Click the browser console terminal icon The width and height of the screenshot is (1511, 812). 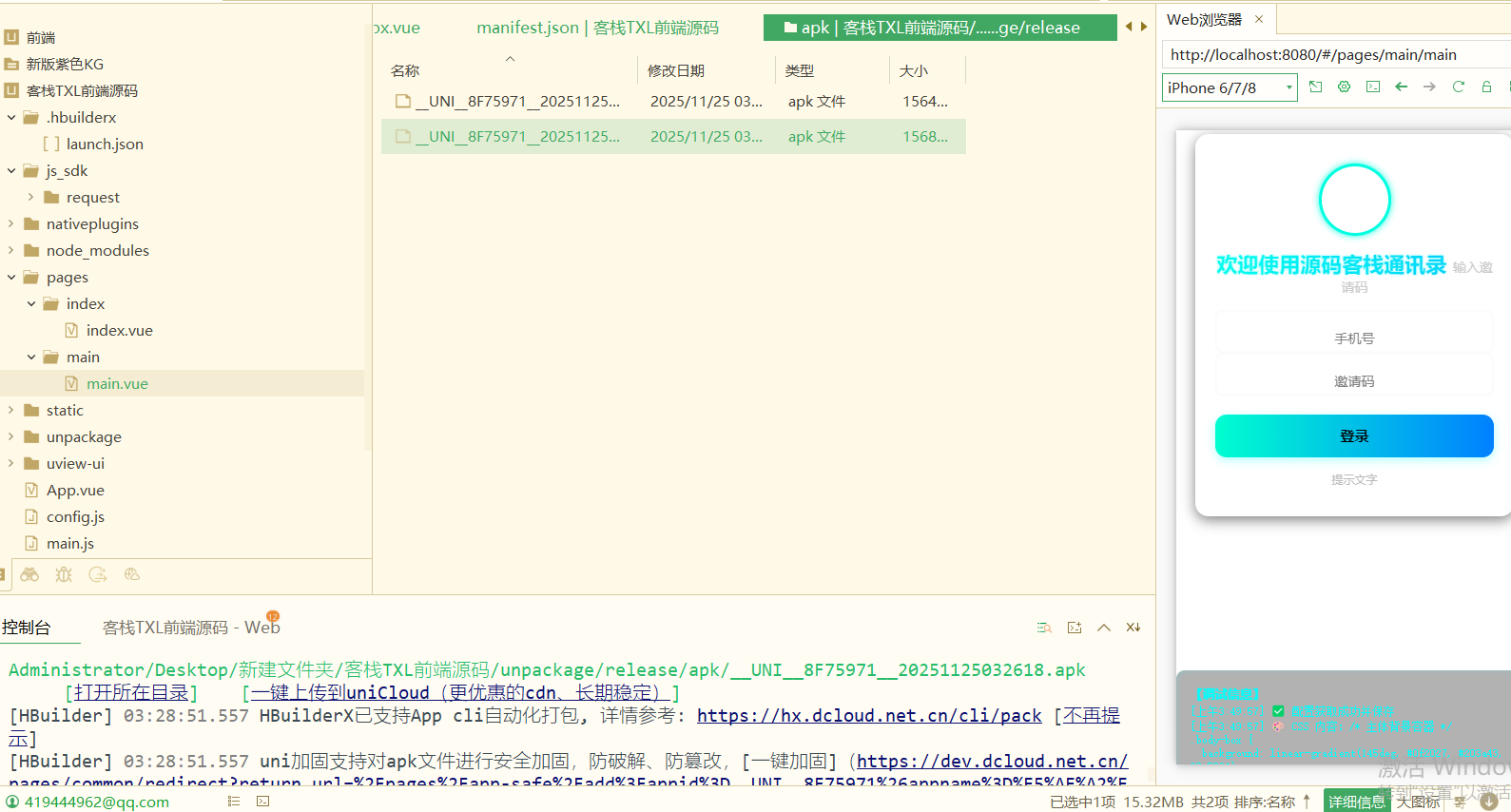(x=1372, y=87)
